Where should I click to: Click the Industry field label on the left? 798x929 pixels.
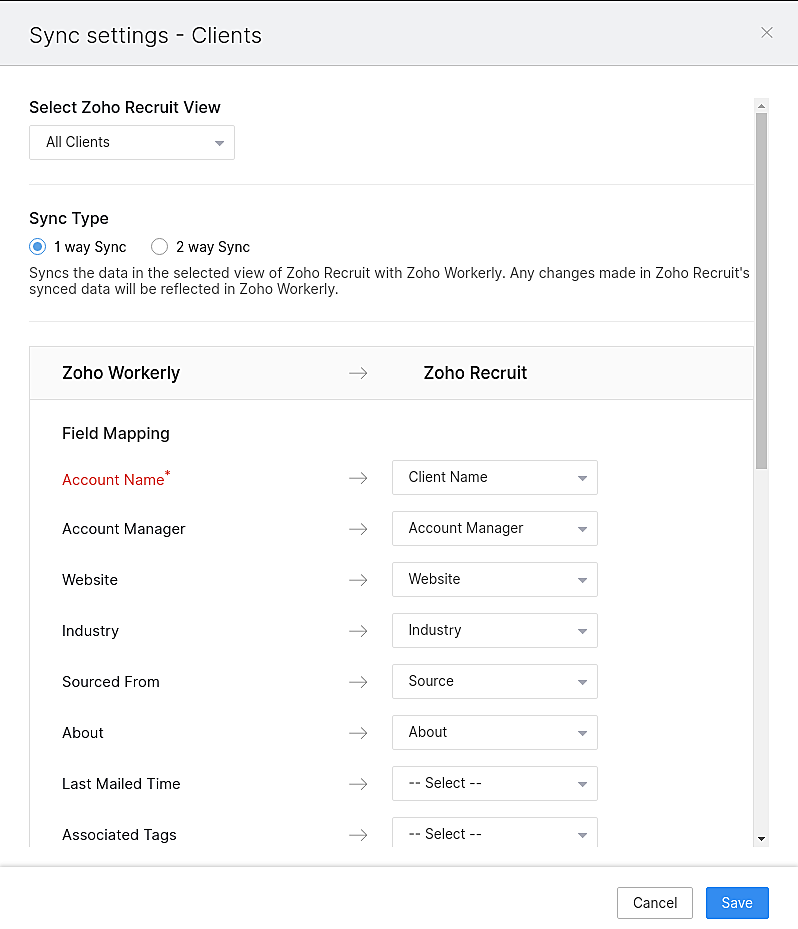click(x=90, y=631)
